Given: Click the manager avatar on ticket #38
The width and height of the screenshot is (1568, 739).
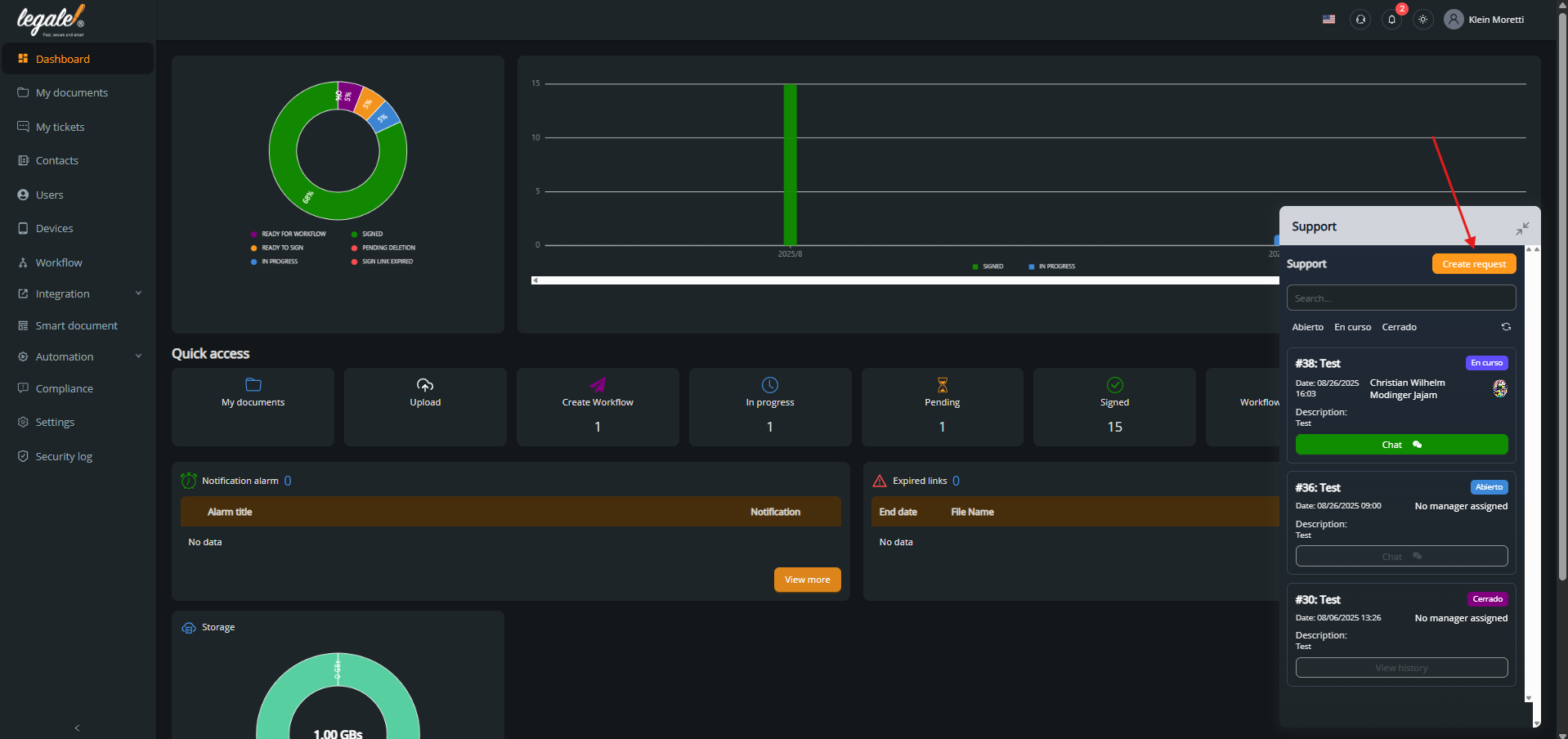Looking at the screenshot, I should pyautogui.click(x=1500, y=388).
